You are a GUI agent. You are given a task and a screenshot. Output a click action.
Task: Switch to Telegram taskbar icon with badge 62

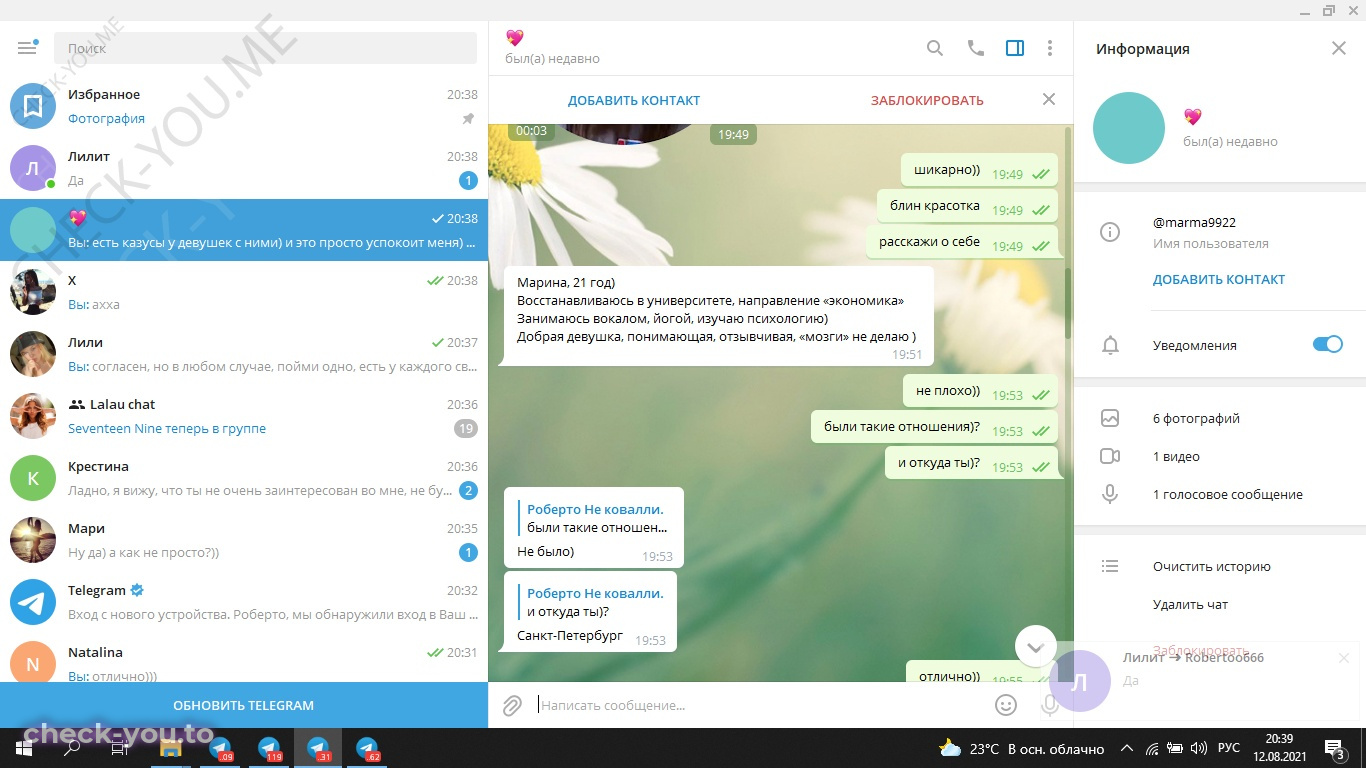(367, 748)
